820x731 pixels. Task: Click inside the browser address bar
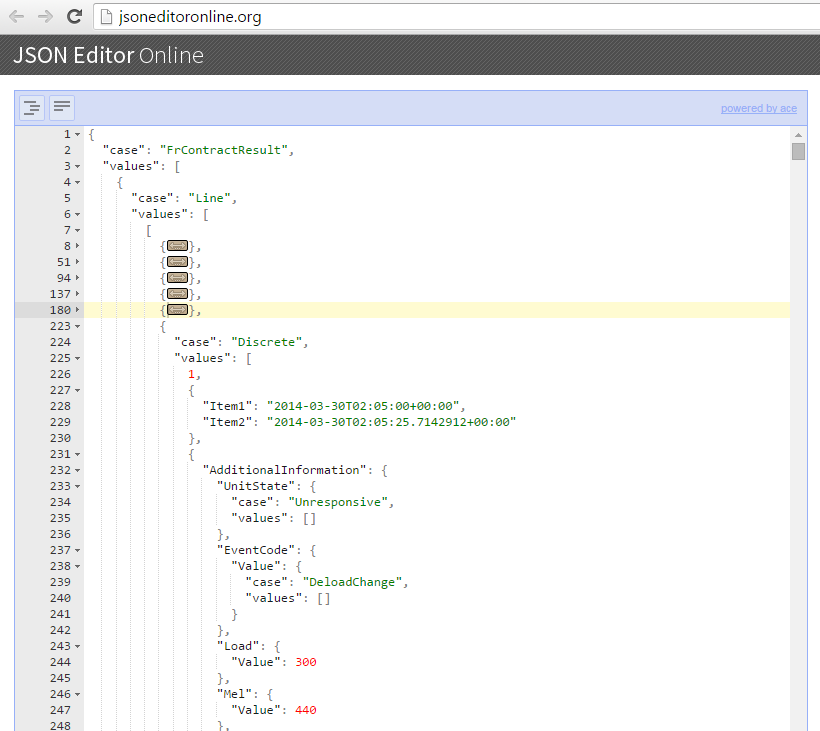300,16
